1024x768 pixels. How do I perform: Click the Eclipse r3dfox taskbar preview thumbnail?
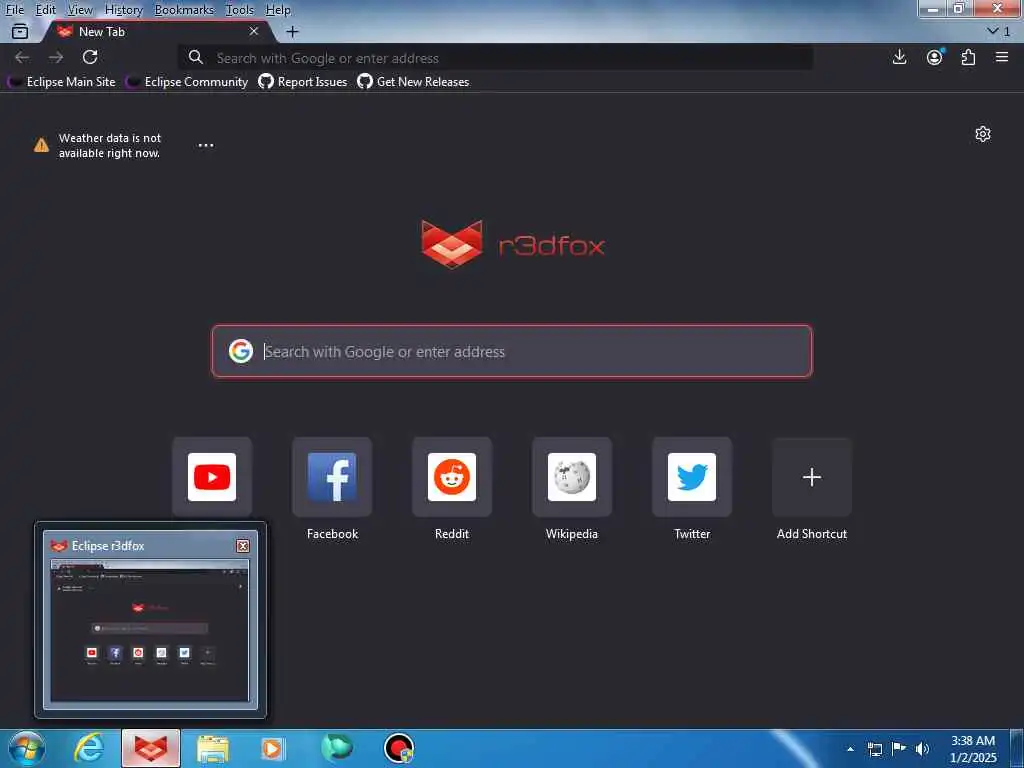150,630
